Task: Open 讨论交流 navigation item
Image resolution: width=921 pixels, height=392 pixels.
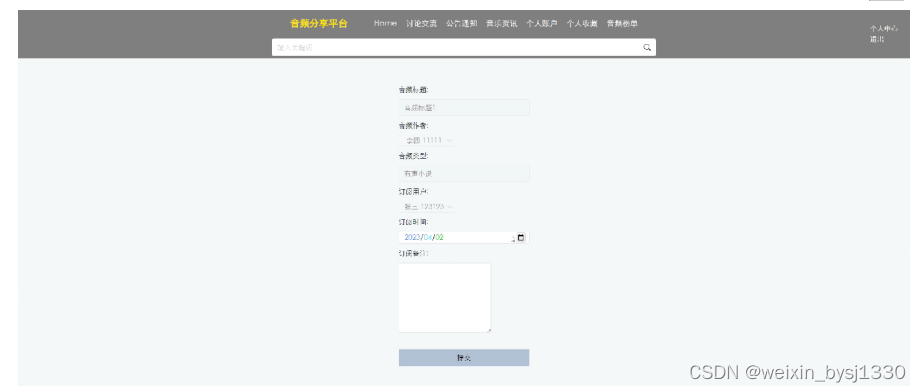Action: tap(422, 24)
